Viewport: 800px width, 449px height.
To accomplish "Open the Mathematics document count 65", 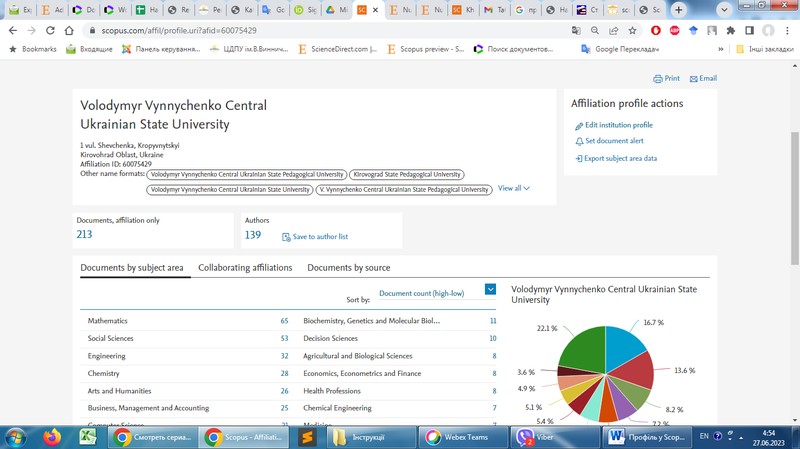I will (284, 321).
